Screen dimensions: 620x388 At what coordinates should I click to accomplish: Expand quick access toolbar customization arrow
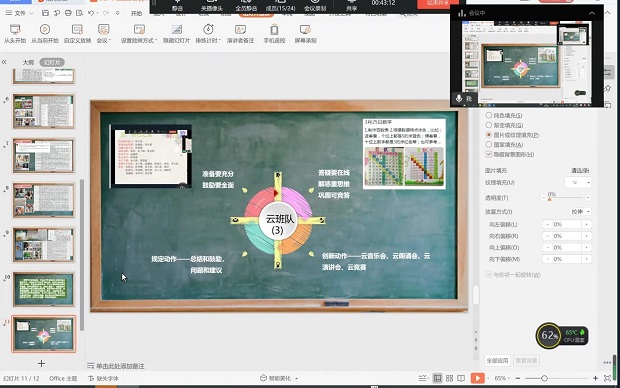[117, 13]
